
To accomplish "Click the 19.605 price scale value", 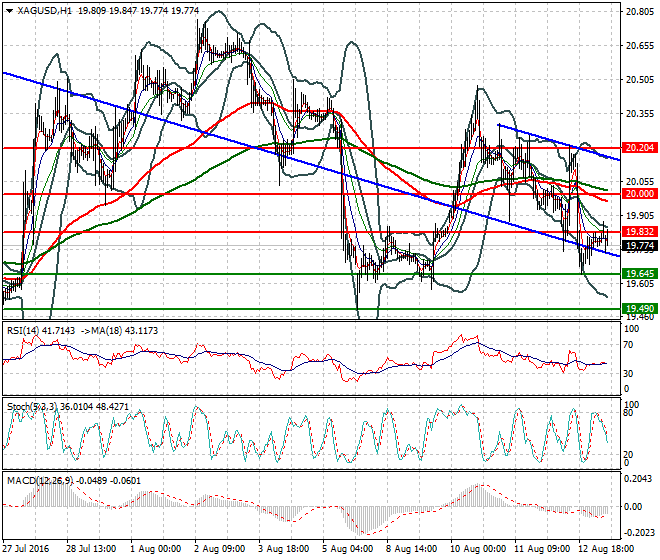I will point(640,283).
